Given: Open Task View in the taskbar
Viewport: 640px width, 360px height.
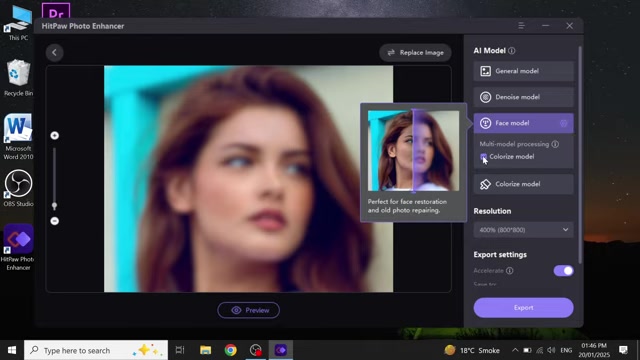Looking at the screenshot, I should click(x=180, y=350).
